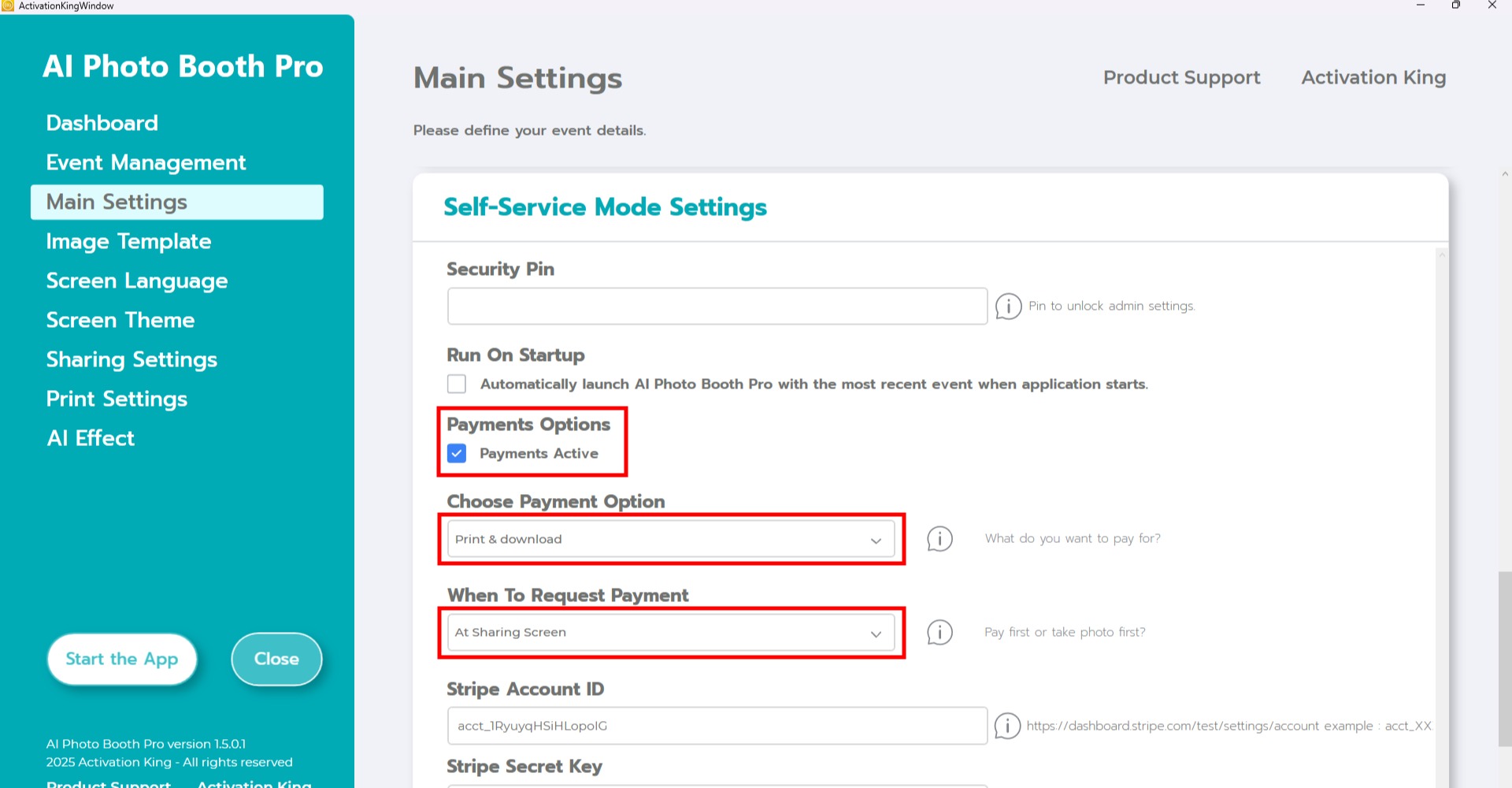Open the Product Support link at top
The image size is (1512, 788).
tap(1181, 77)
